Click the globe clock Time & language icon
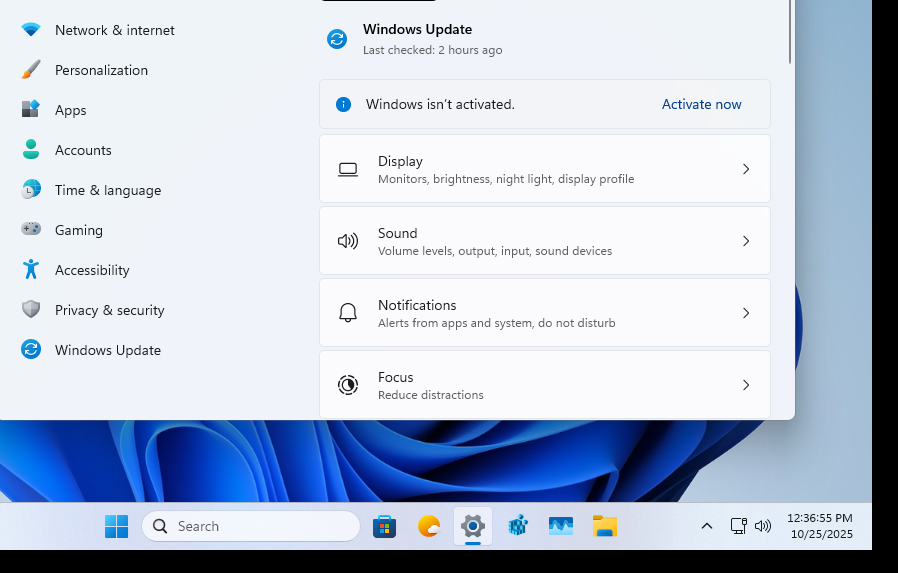The height and width of the screenshot is (573, 898). click(31, 189)
